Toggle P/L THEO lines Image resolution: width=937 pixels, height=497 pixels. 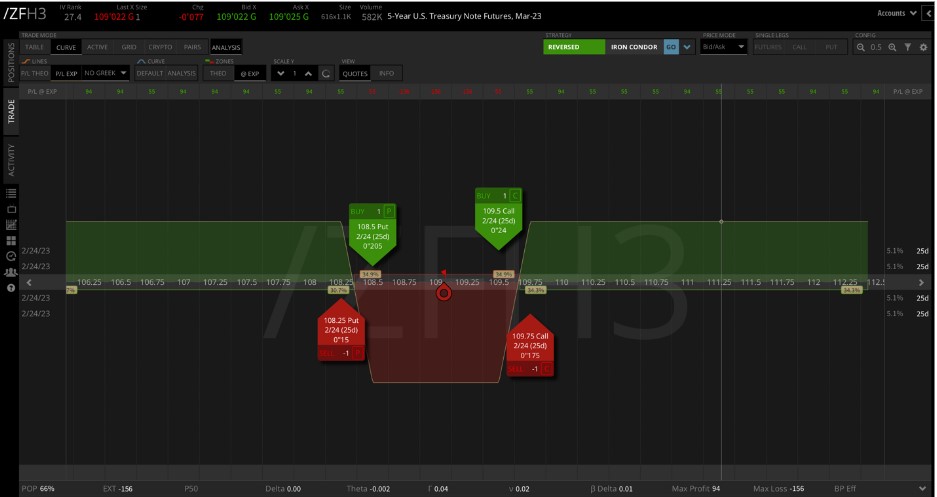click(x=35, y=73)
